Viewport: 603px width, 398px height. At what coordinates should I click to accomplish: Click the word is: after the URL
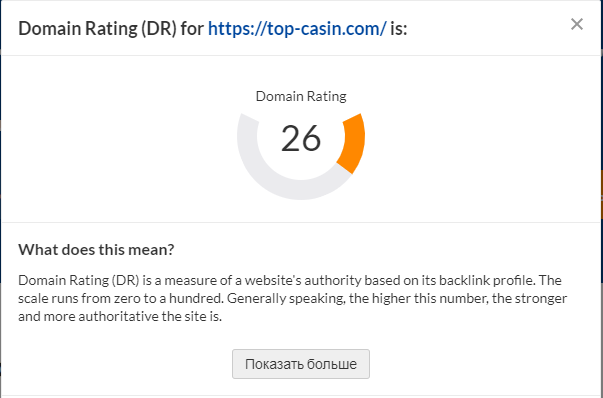[399, 29]
